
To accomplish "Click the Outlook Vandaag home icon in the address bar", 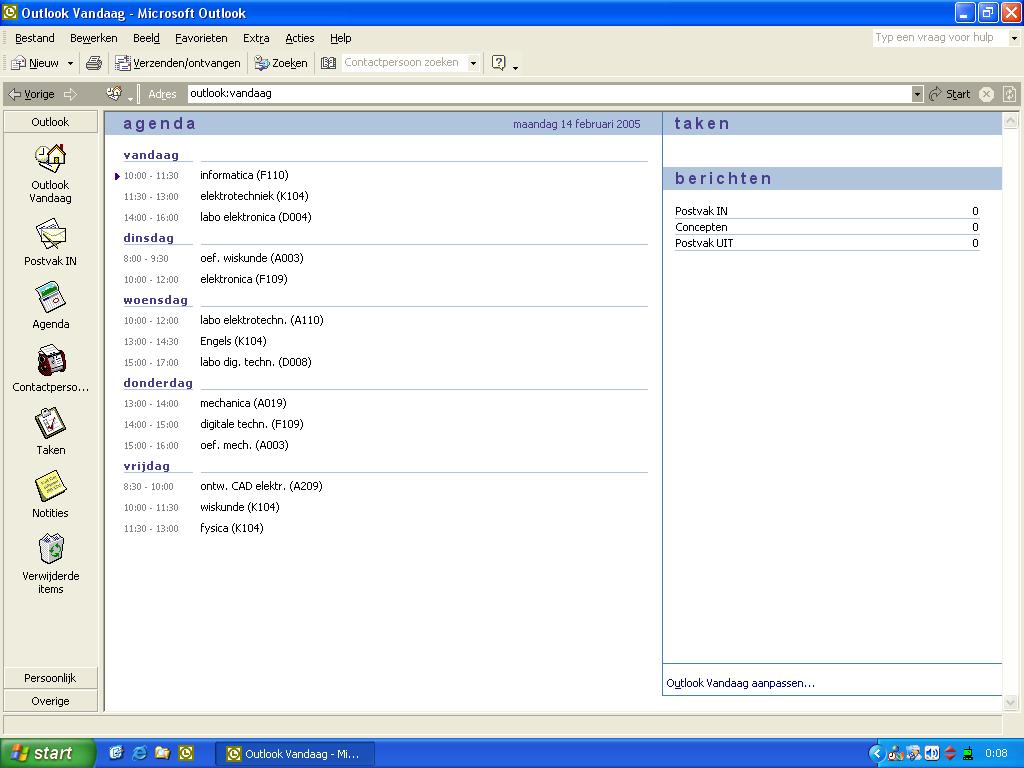I will click(x=114, y=93).
